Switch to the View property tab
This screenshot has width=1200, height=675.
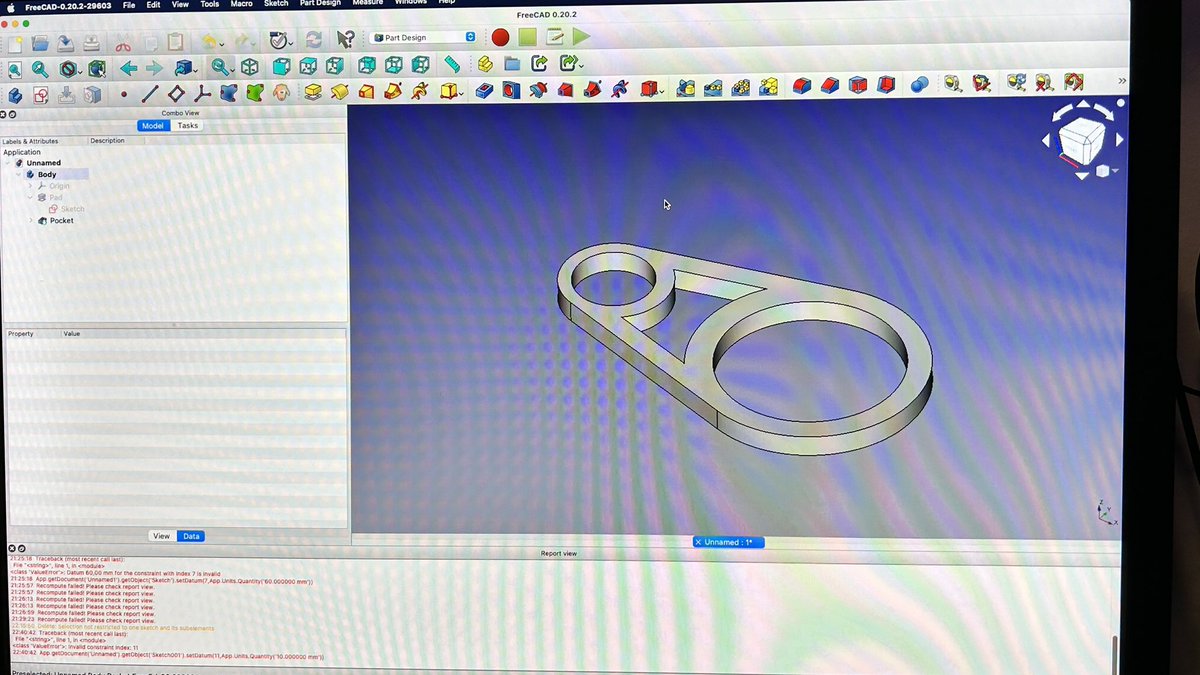(x=161, y=536)
